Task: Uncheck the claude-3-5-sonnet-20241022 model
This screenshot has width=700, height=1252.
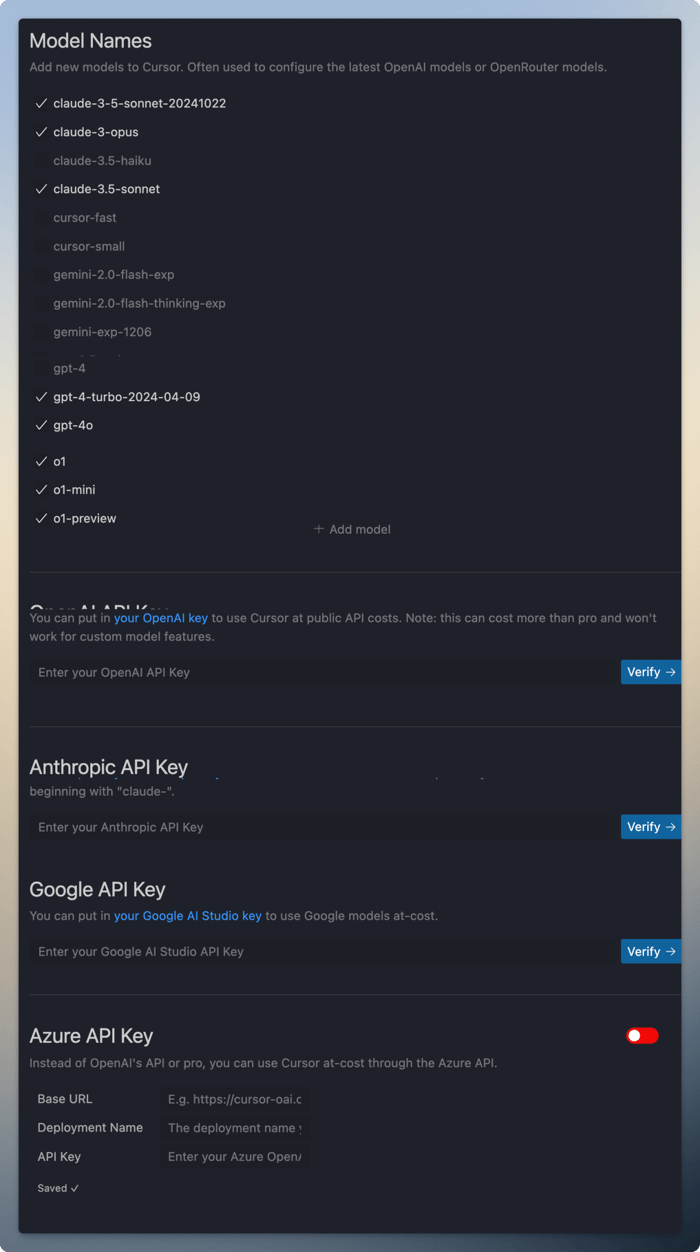Action: [x=42, y=103]
